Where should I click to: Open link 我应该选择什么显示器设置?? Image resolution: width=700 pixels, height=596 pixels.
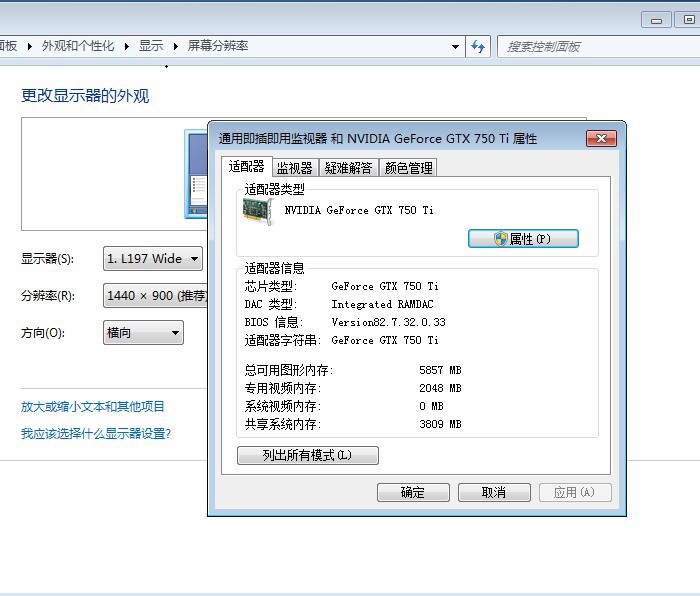96,433
